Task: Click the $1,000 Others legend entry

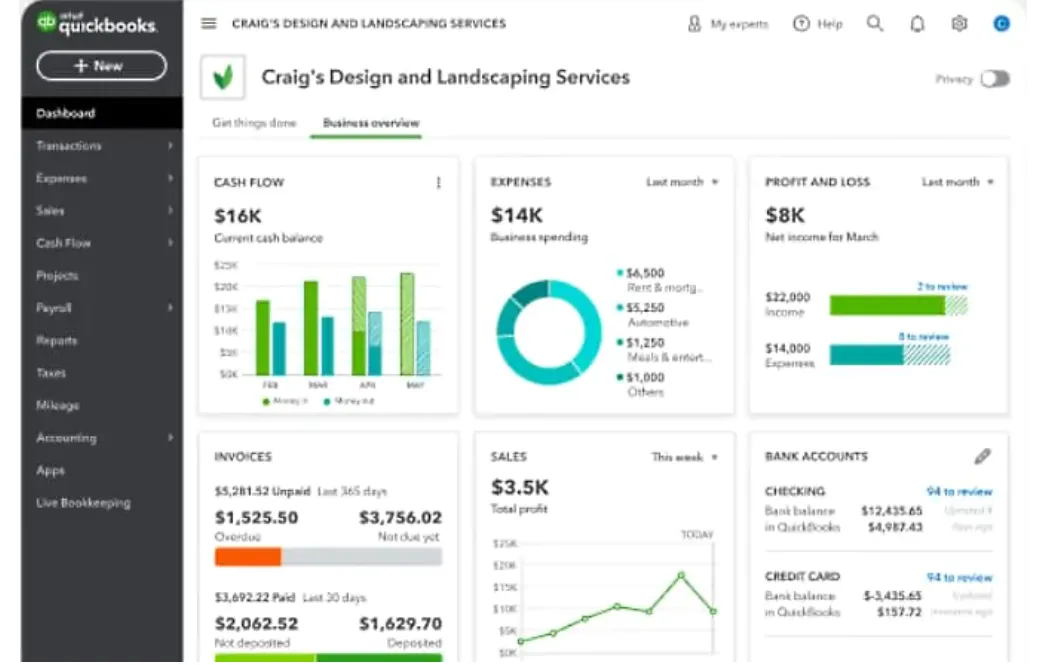Action: coord(641,385)
